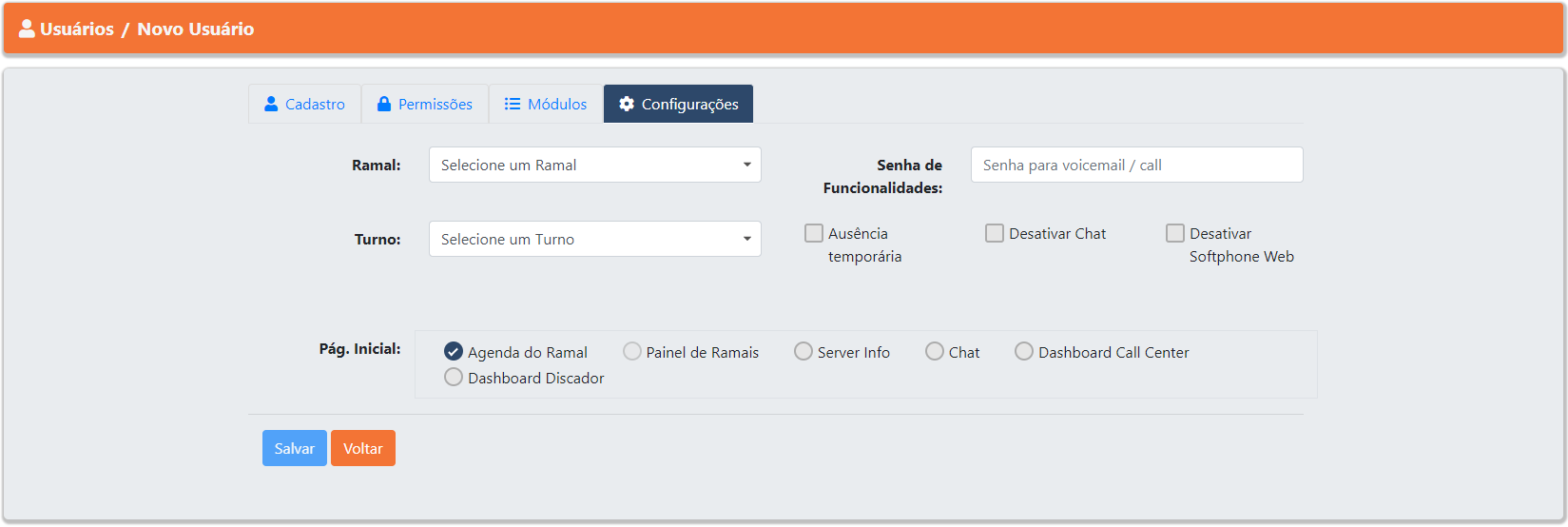Switch to the Permissões tab
Image resolution: width=1568 pixels, height=527 pixels.
[x=425, y=104]
